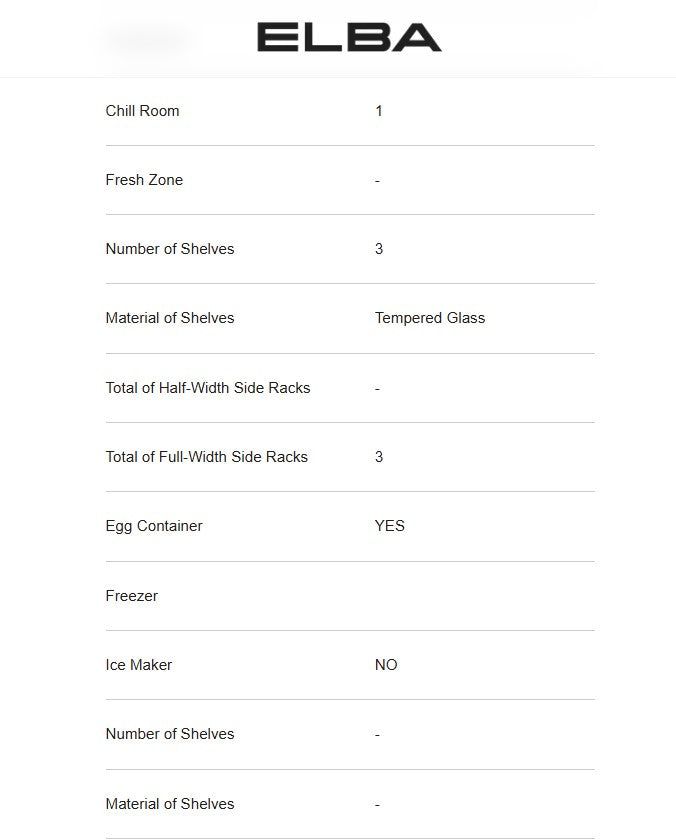Viewport: 676px width, 840px height.
Task: Click Number of Shelves label below Ice Maker
Action: [x=170, y=734]
